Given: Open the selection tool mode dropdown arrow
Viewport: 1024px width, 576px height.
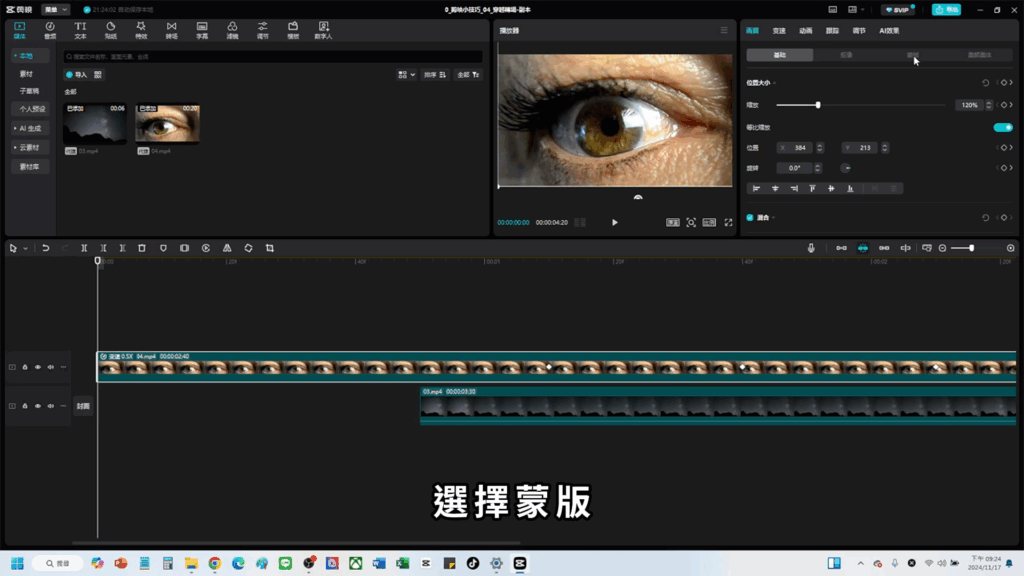Looking at the screenshot, I should 25,248.
